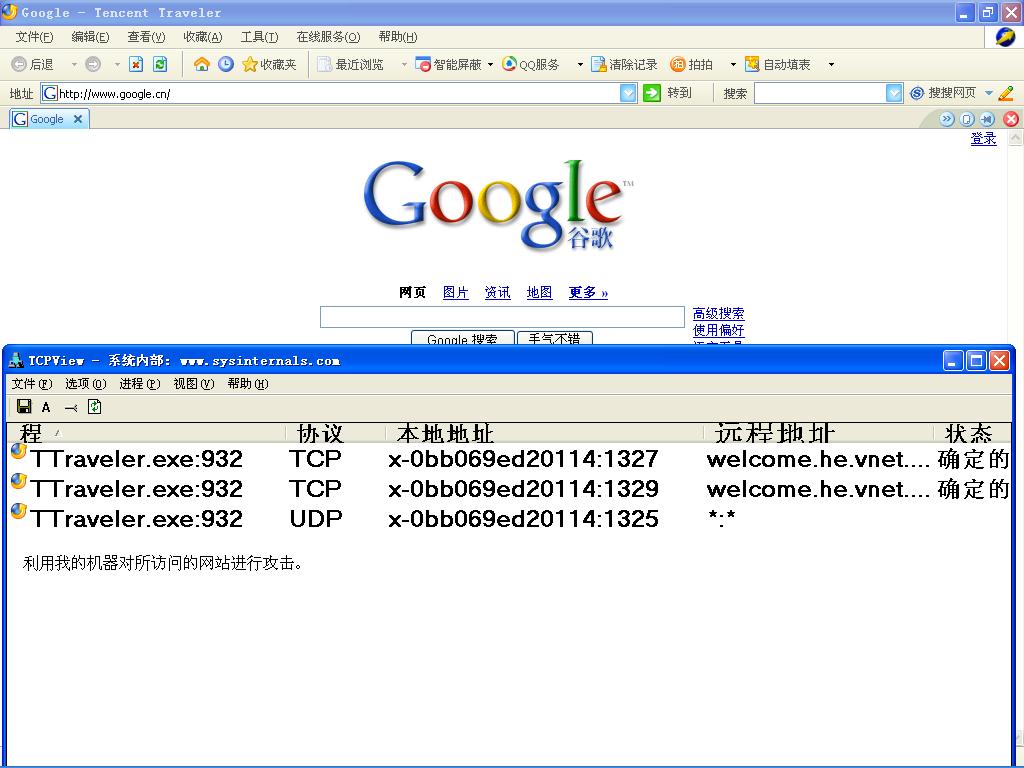Click the 搜搜网页 search engine icon
1024x768 pixels.
pyautogui.click(x=917, y=93)
